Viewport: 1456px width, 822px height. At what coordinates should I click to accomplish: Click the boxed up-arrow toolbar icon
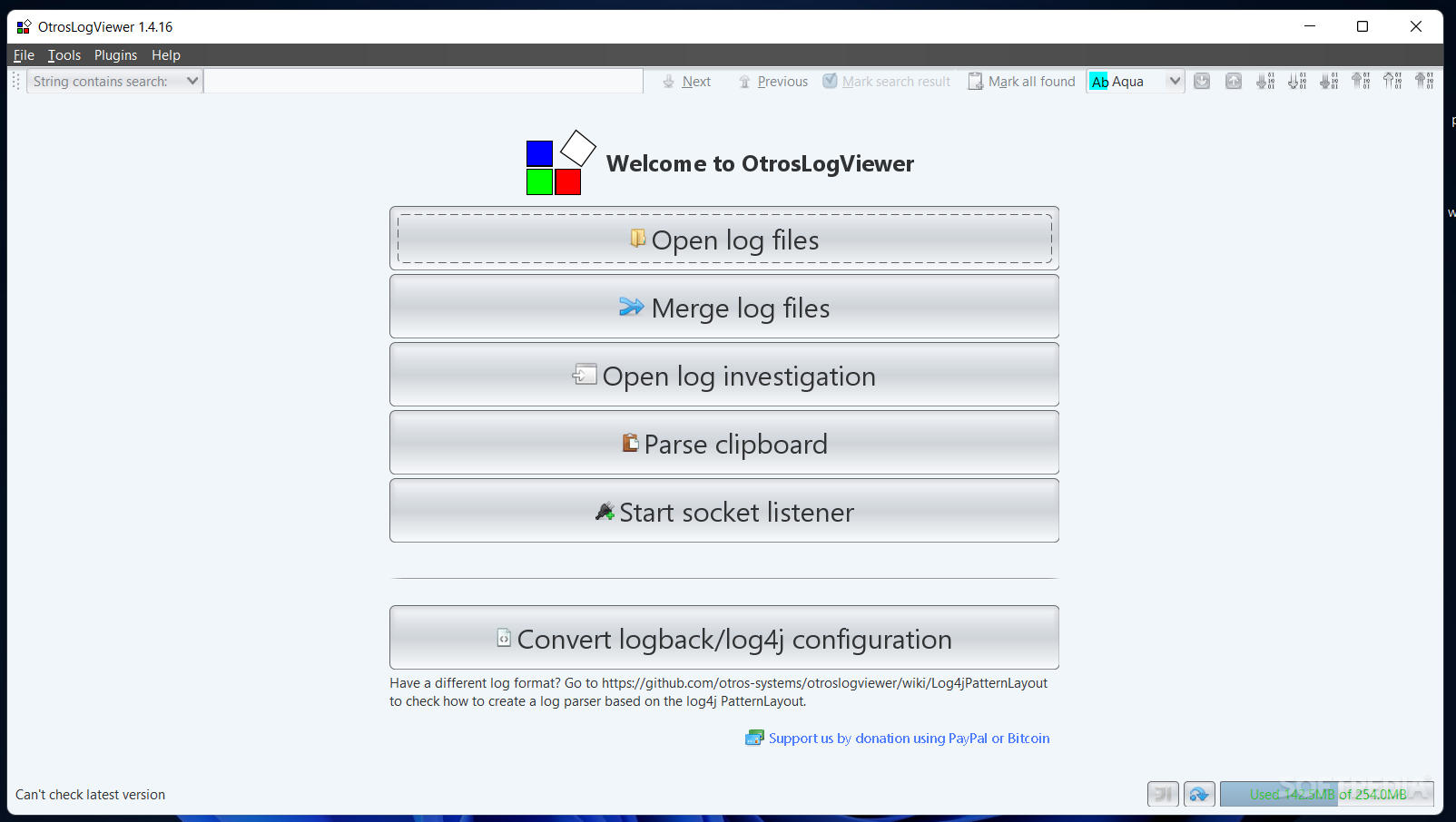[x=1234, y=82]
